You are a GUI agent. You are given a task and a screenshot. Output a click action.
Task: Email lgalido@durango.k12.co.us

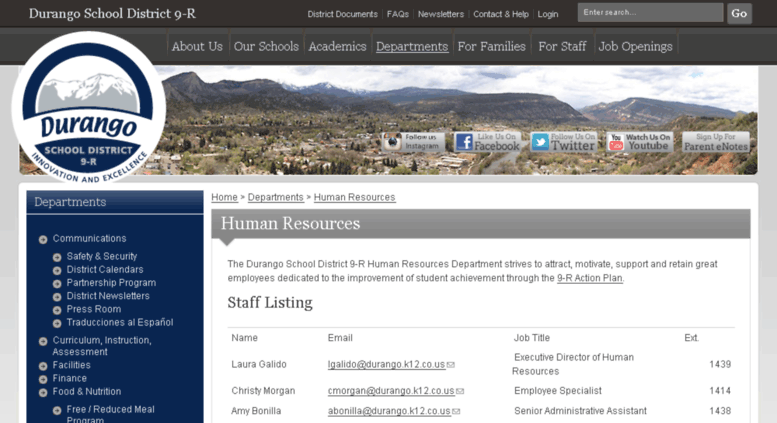pyautogui.click(x=386, y=365)
